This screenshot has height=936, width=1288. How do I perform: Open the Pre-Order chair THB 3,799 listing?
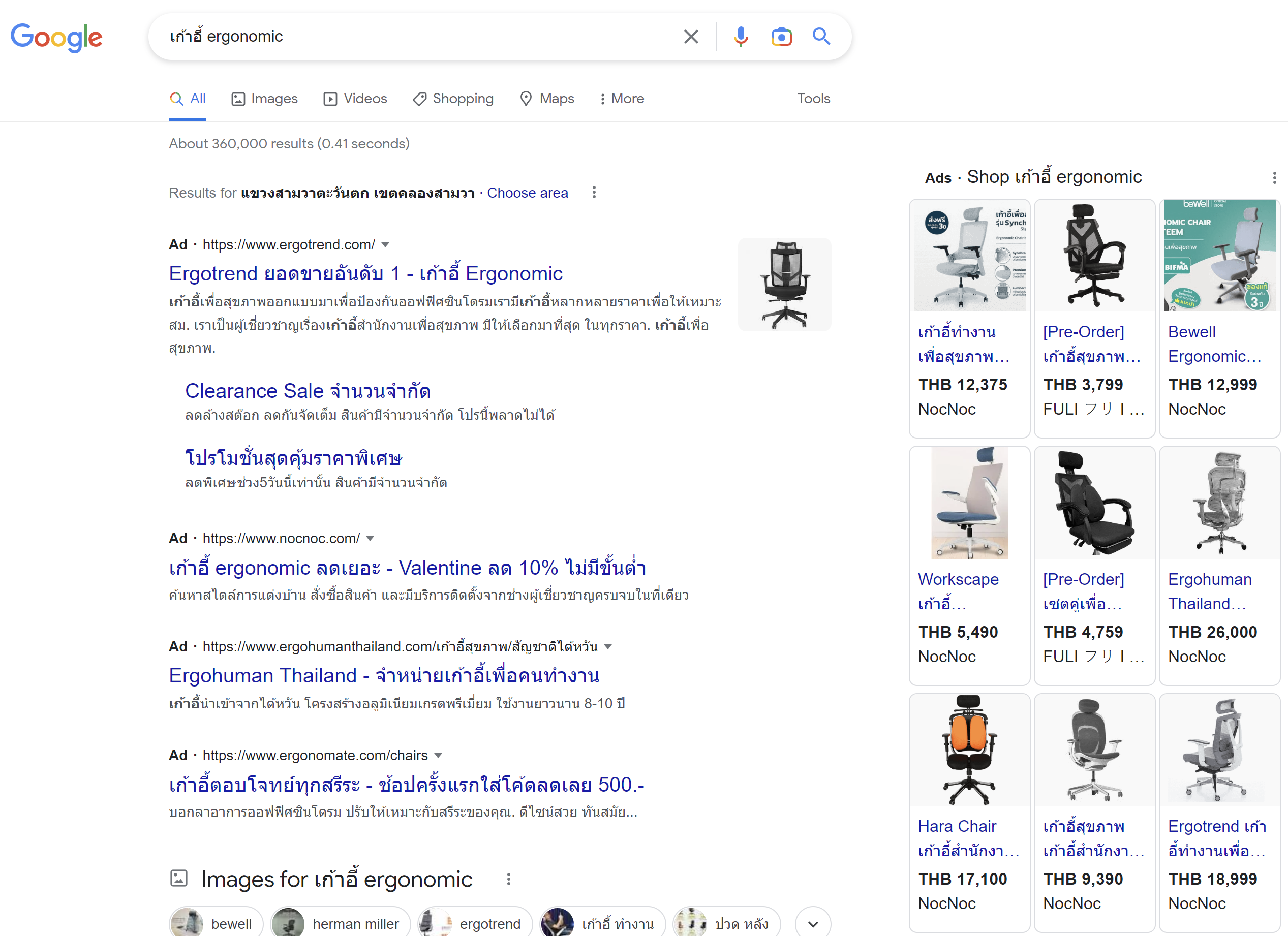click(x=1091, y=344)
